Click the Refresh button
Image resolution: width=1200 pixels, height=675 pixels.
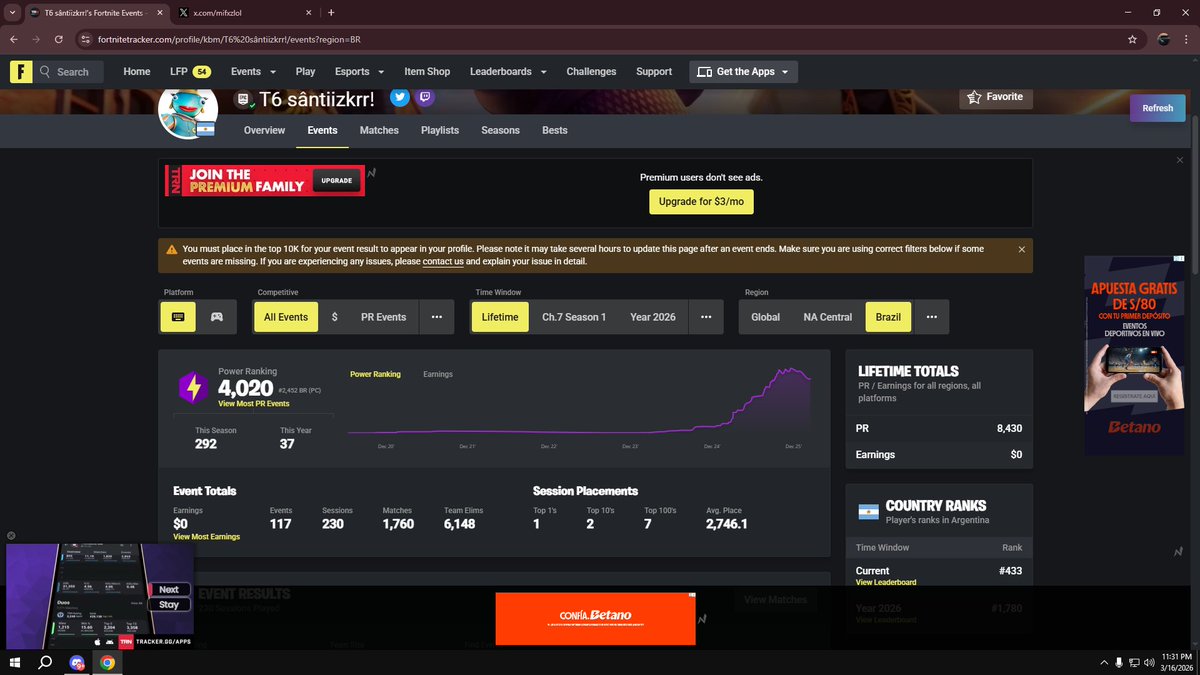(1157, 108)
